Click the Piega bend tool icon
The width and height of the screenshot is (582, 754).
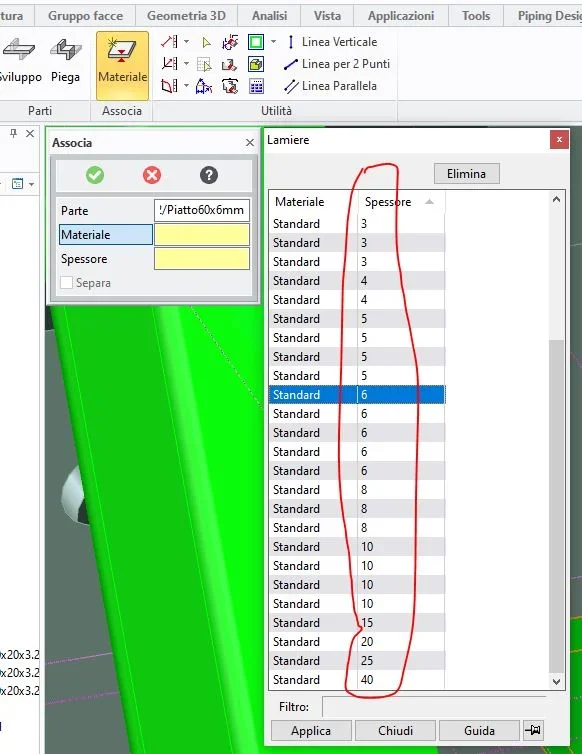click(65, 50)
